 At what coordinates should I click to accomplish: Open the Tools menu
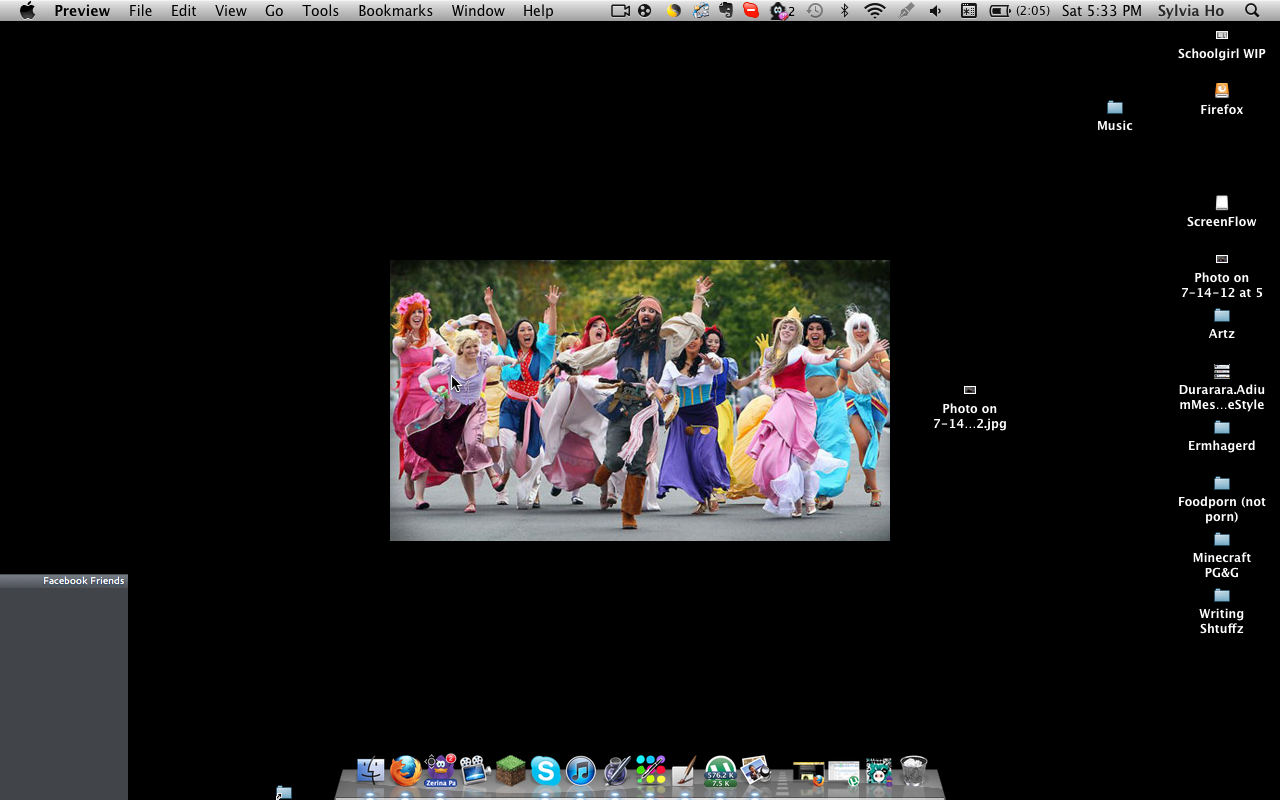[x=321, y=11]
